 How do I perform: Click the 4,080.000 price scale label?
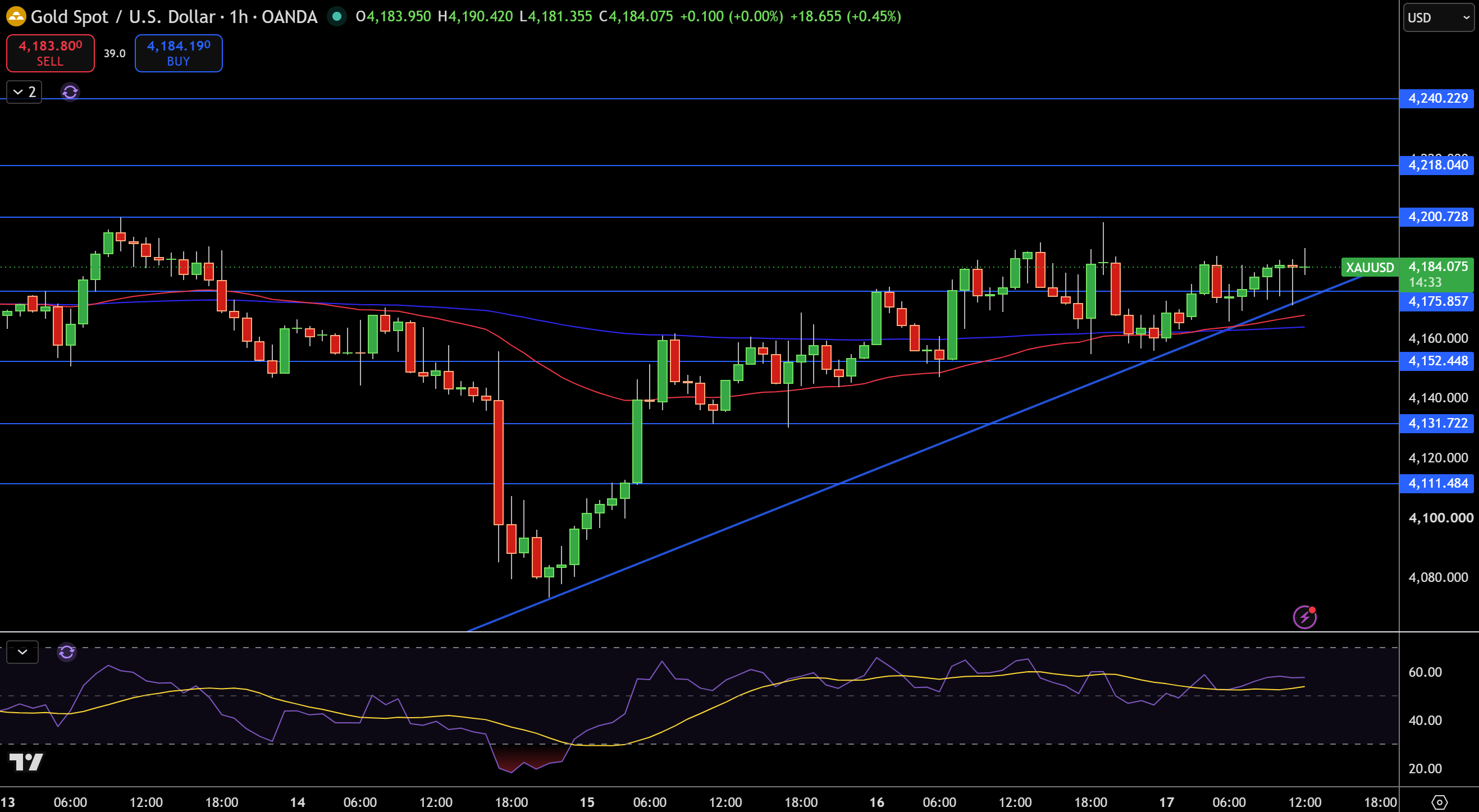click(x=1437, y=577)
